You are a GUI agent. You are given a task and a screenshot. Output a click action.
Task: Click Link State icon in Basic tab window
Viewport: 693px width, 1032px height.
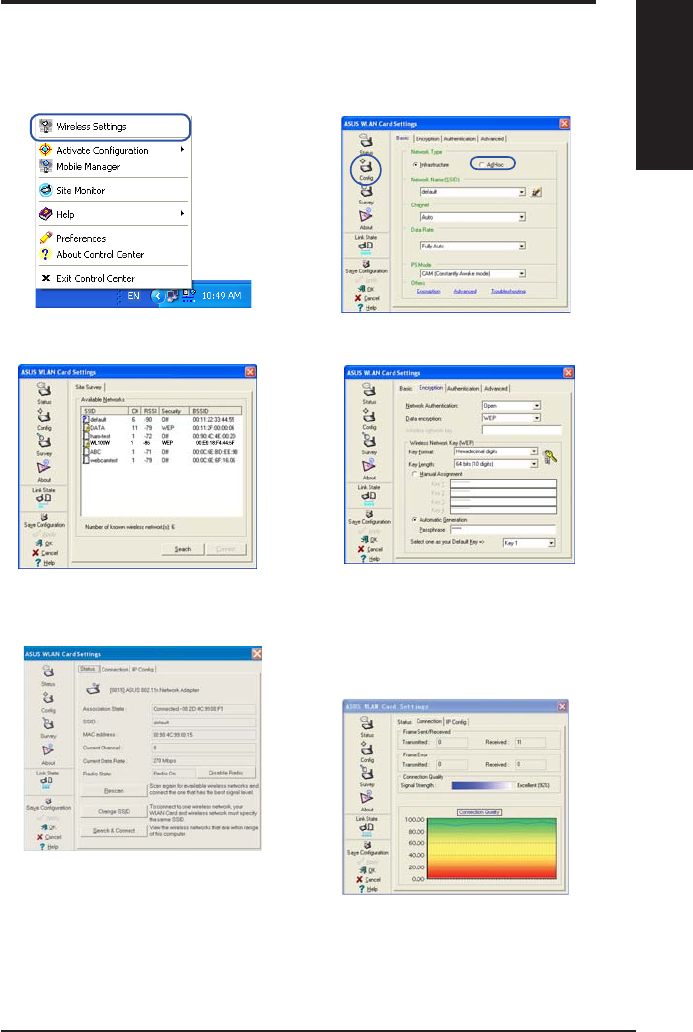(x=366, y=245)
